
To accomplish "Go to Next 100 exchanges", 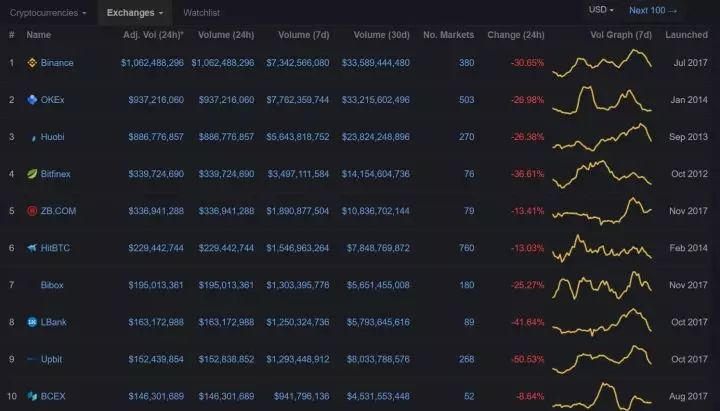I will pyautogui.click(x=652, y=10).
